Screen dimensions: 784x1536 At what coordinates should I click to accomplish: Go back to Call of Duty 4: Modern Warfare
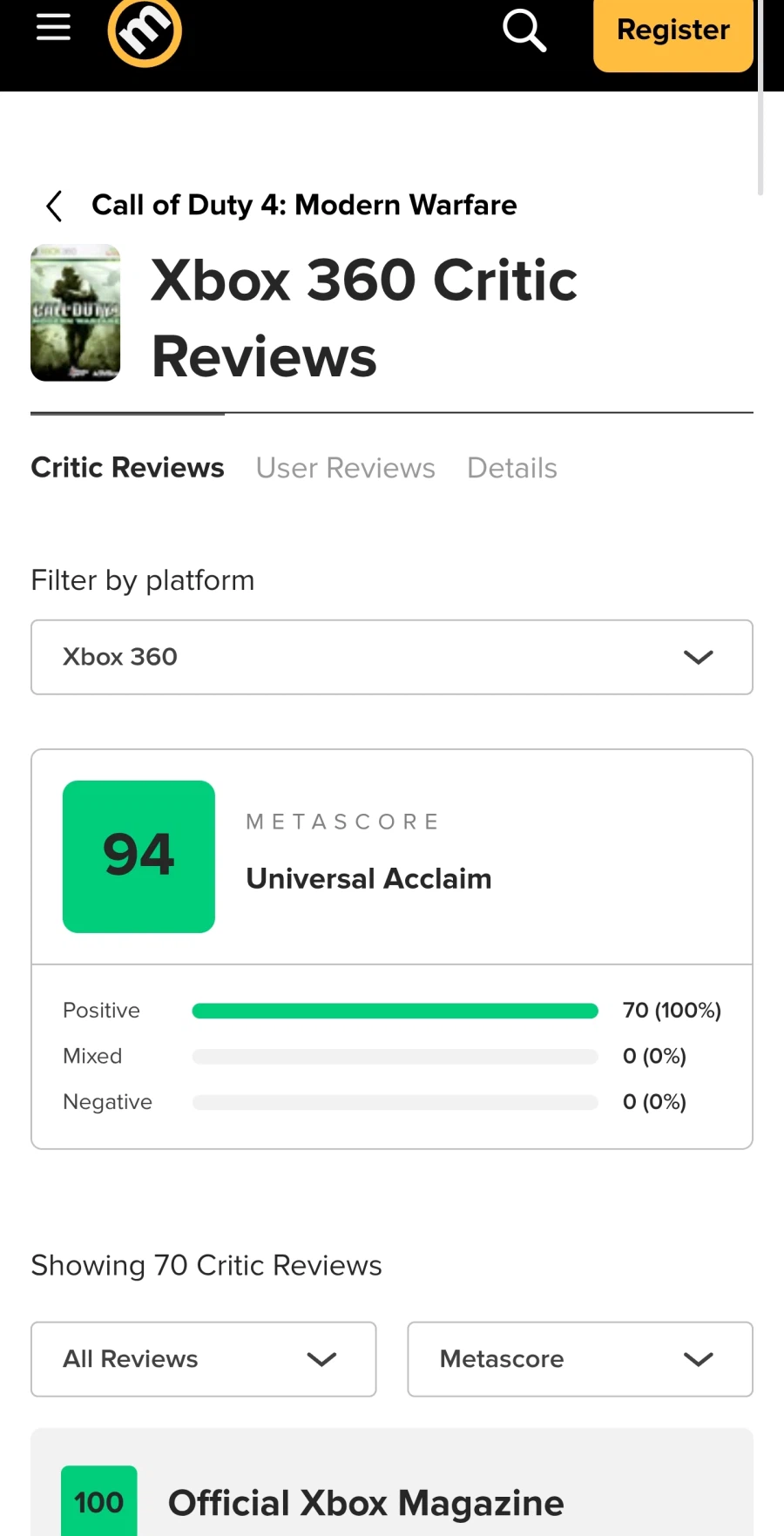click(304, 206)
